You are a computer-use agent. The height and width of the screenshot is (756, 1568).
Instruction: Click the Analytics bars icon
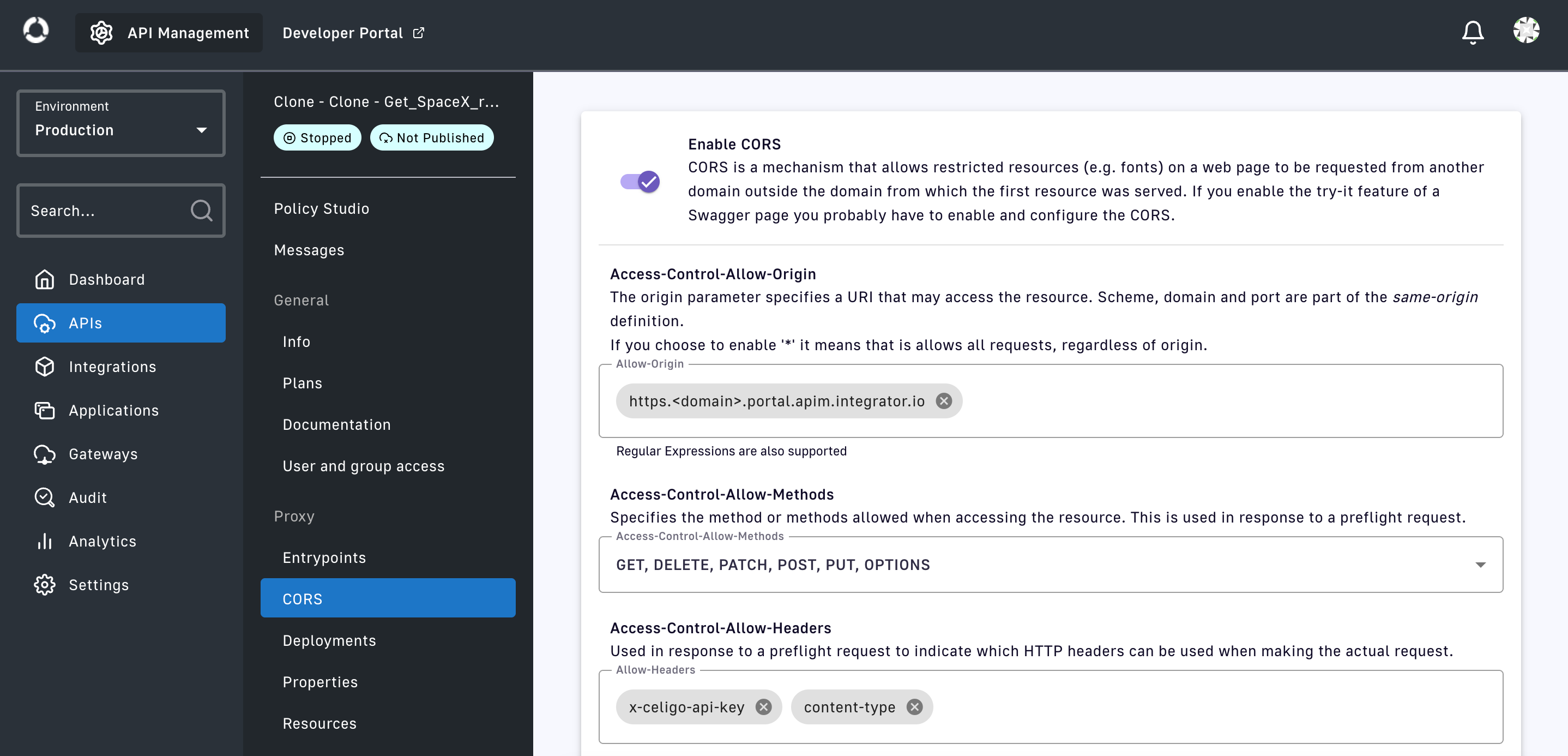pos(45,541)
